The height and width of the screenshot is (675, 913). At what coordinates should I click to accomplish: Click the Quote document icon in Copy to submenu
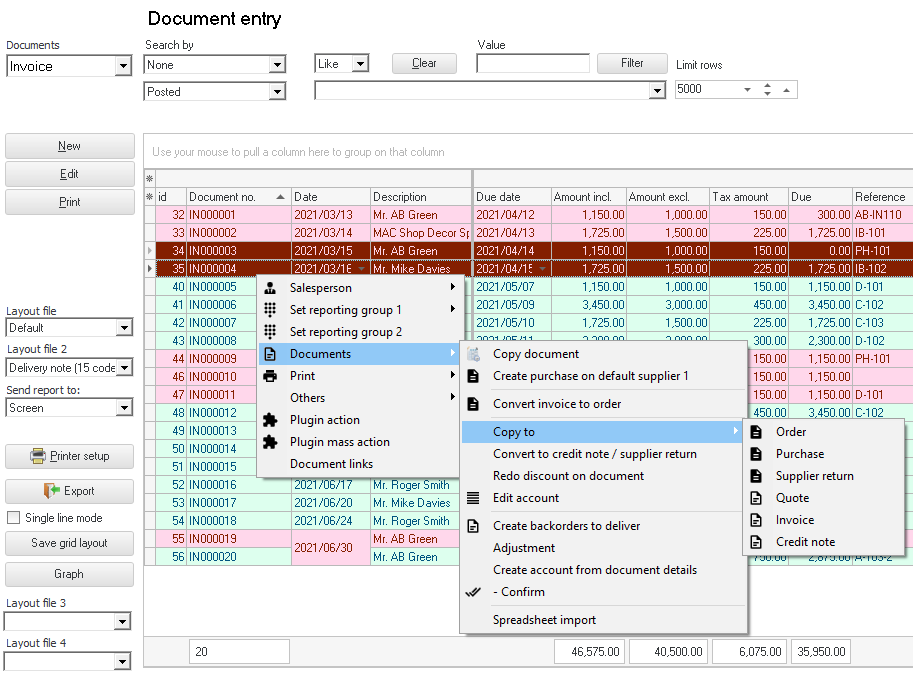pos(756,498)
